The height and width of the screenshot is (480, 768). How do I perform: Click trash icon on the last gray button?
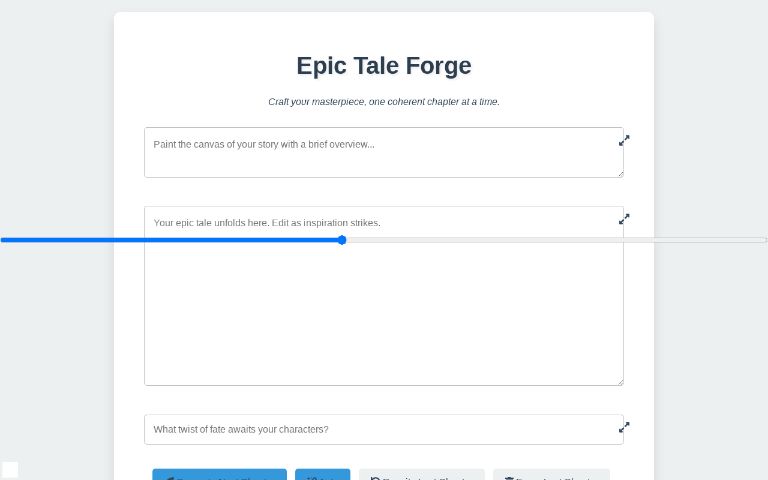click(509, 477)
